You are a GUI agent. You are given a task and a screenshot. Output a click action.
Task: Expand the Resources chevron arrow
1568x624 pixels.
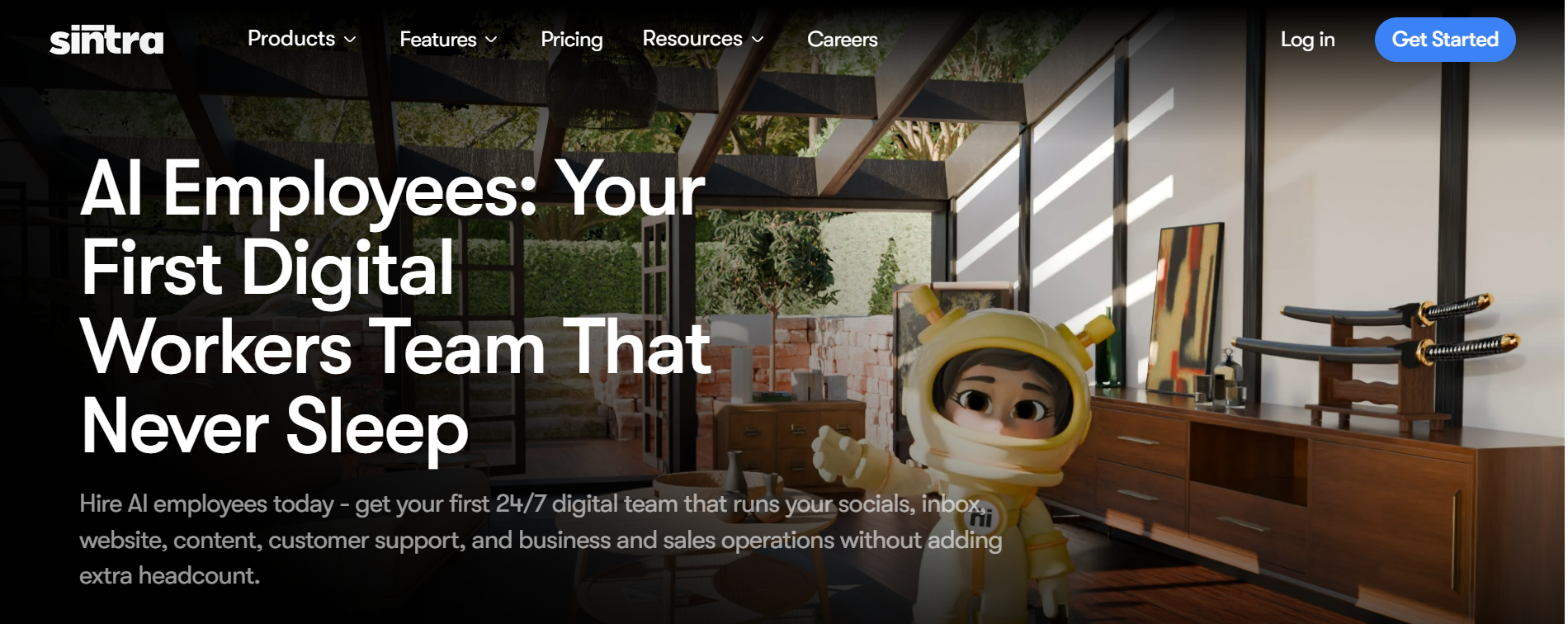tap(758, 40)
